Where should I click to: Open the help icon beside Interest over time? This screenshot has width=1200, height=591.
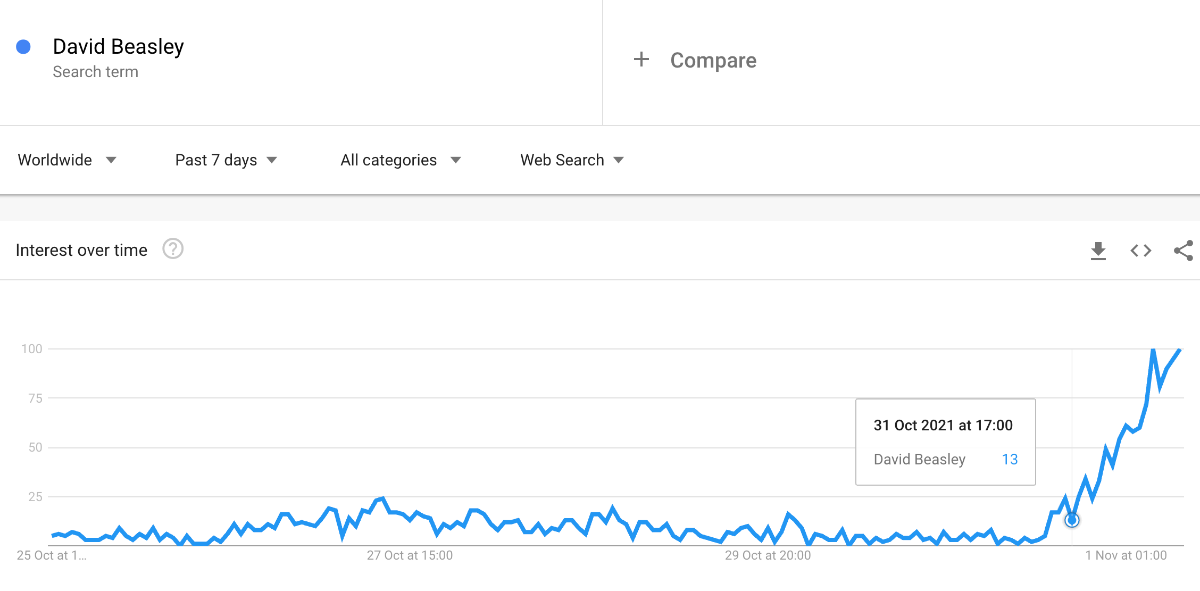(x=173, y=250)
